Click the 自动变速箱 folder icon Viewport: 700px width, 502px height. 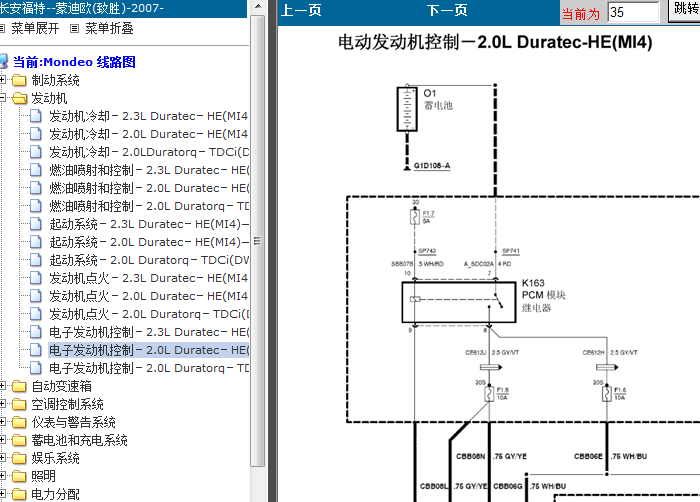(x=19, y=386)
